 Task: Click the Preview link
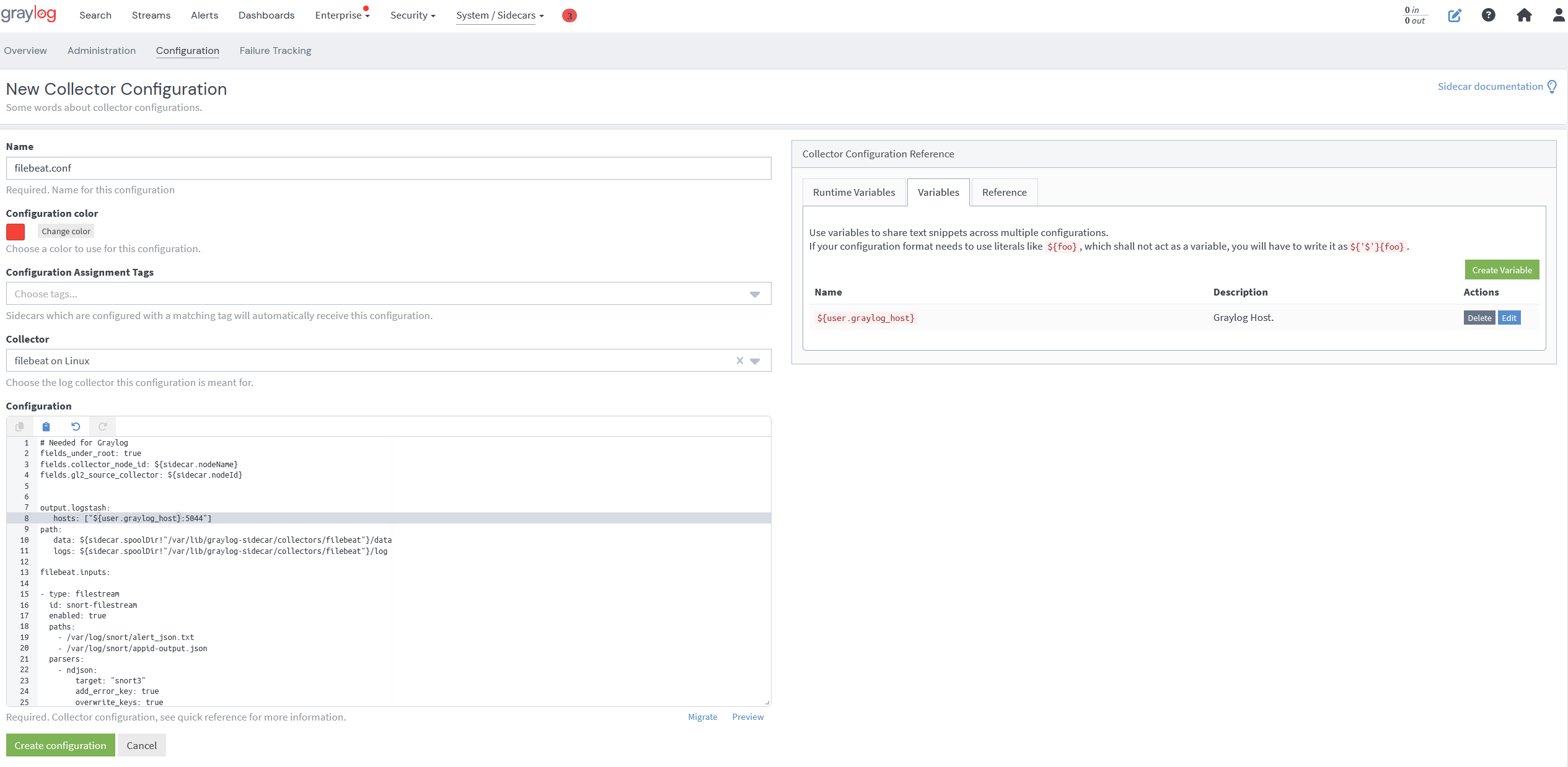[747, 717]
